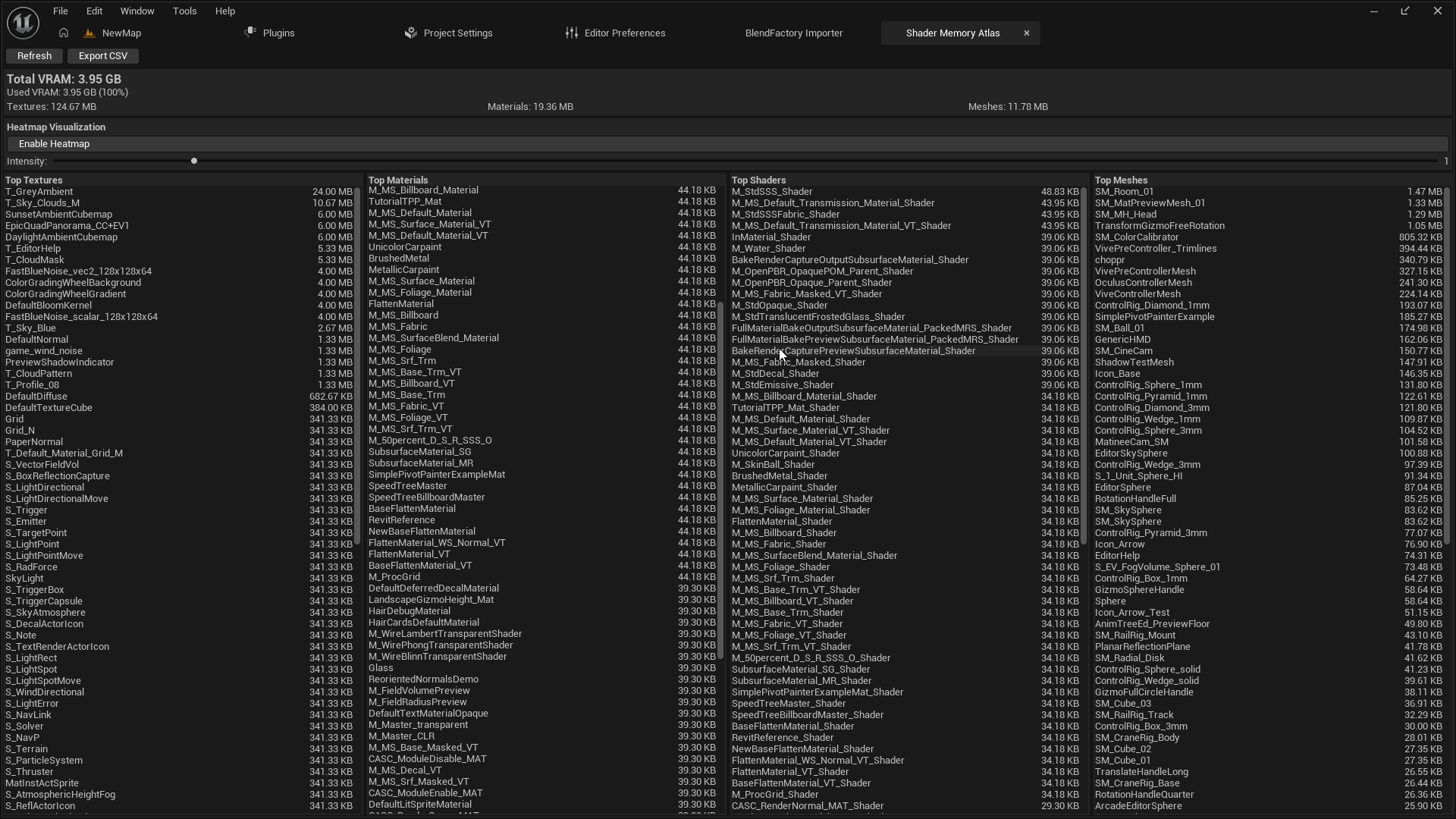Toggle the Enable Heatmap button

click(x=727, y=144)
